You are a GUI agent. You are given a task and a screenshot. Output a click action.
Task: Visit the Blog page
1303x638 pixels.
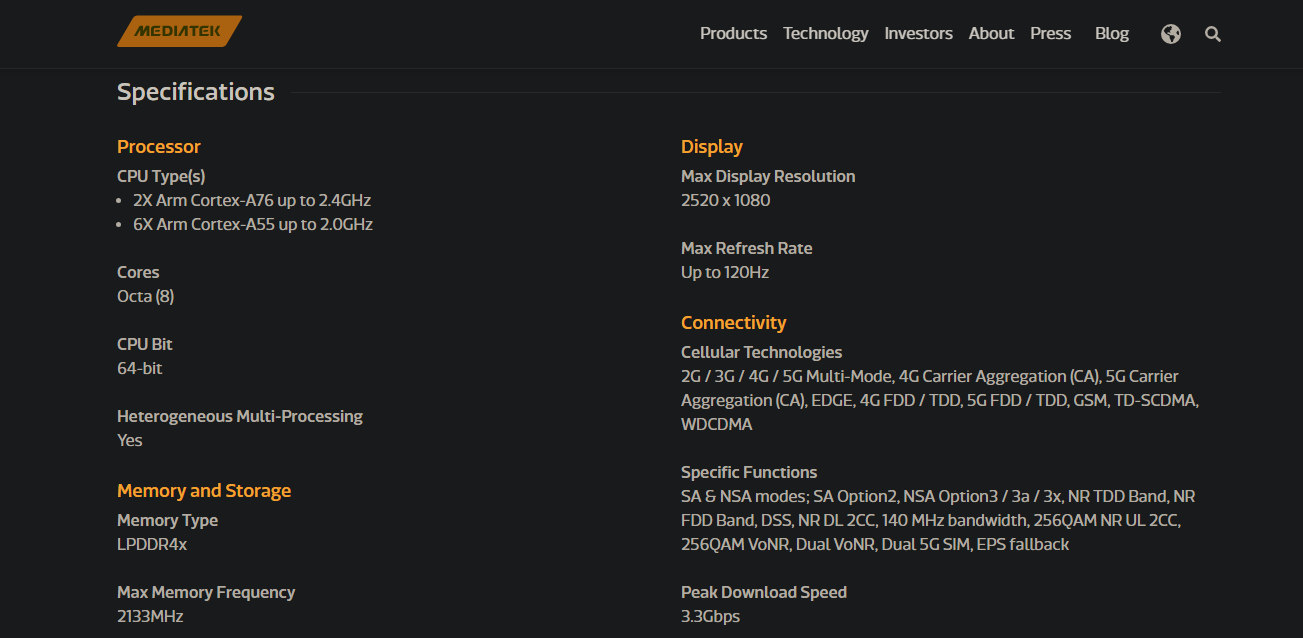[1112, 33]
